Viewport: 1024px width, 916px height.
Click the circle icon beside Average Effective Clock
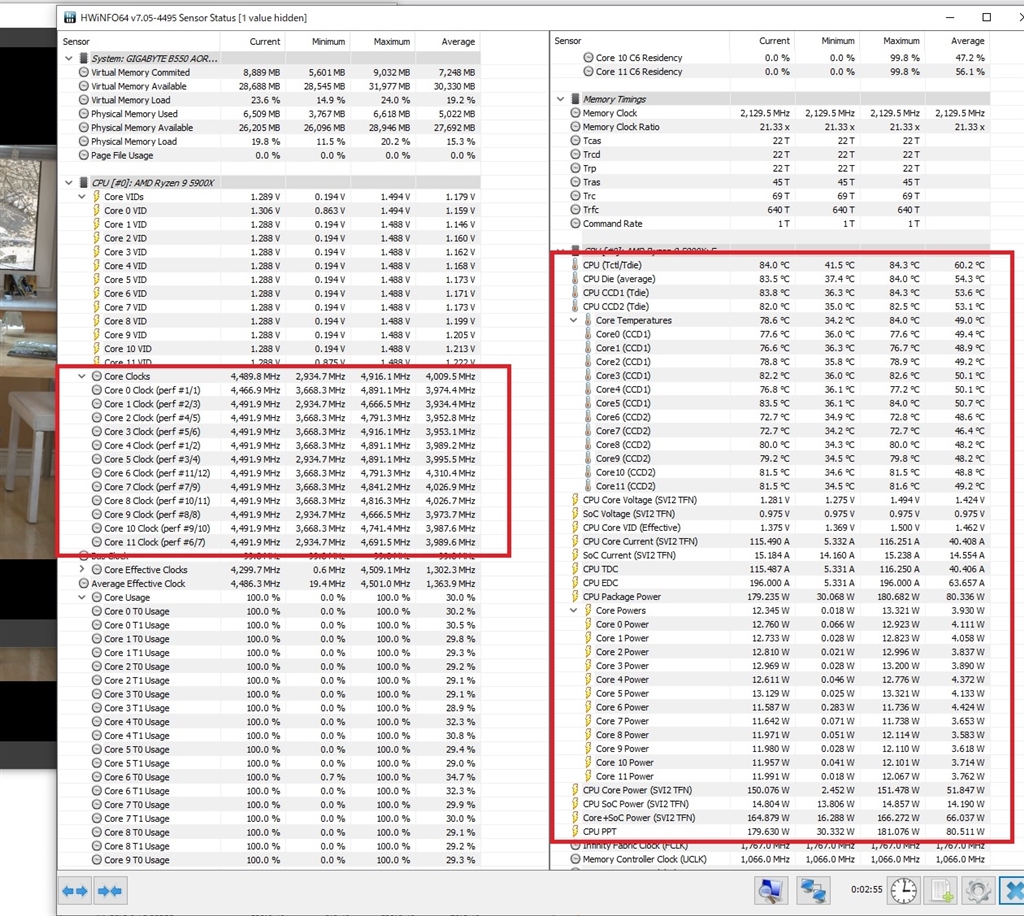coord(84,583)
